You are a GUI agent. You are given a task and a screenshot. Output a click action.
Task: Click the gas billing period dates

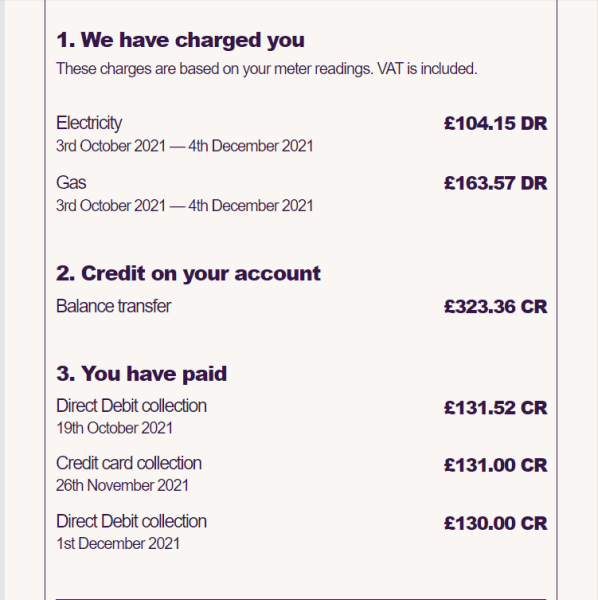pos(184,206)
